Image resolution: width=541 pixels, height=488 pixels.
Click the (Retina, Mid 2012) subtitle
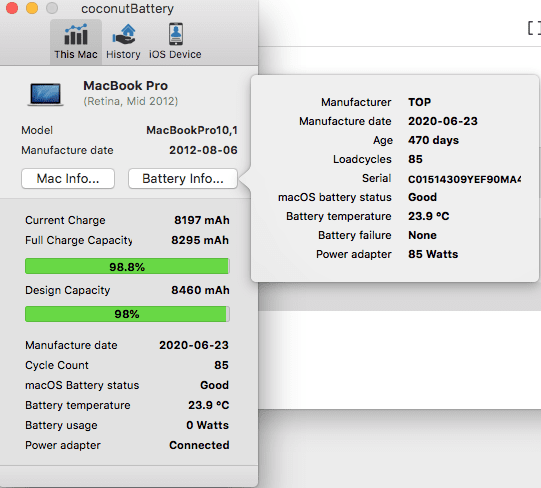coord(130,101)
